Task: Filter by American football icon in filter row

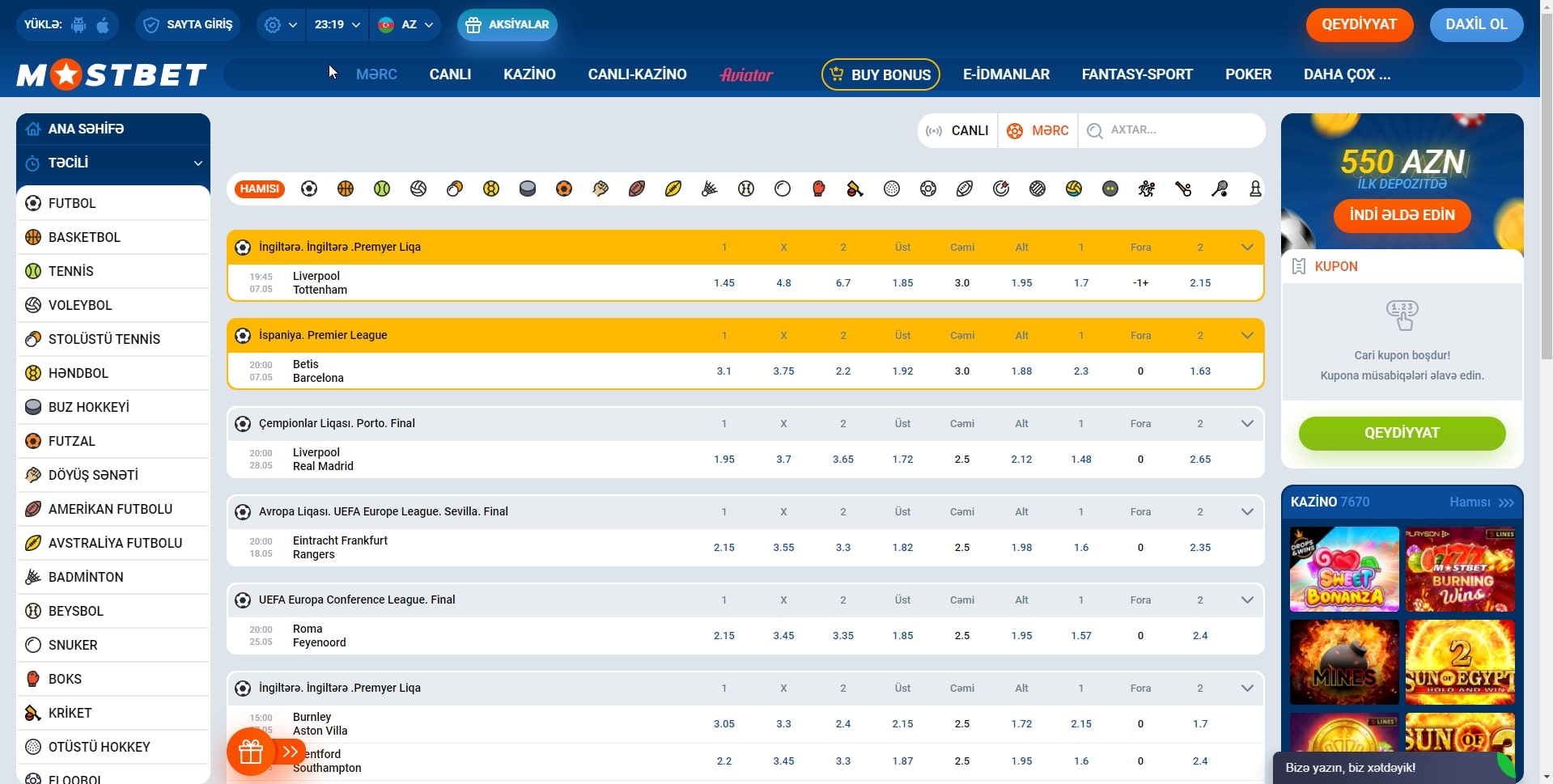Action: click(637, 189)
